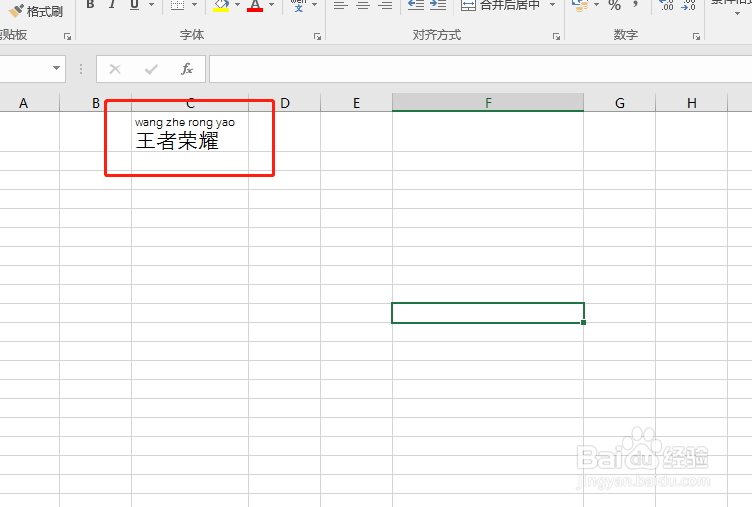This screenshot has height=507, width=752.
Task: Open Insert Function fx dialog
Action: (187, 69)
